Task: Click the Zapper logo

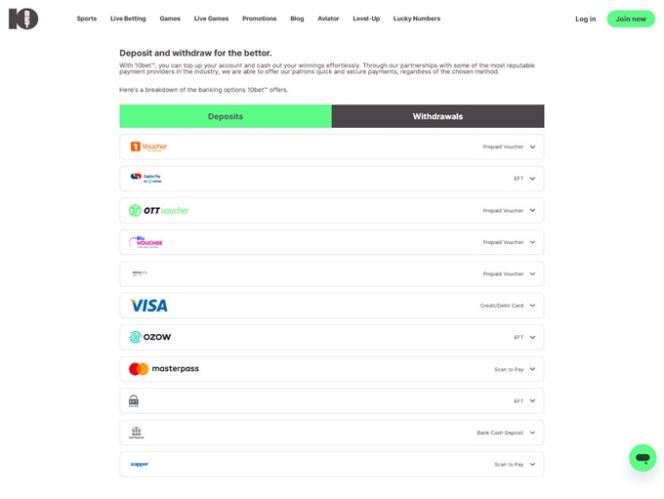Action: pyautogui.click(x=139, y=464)
